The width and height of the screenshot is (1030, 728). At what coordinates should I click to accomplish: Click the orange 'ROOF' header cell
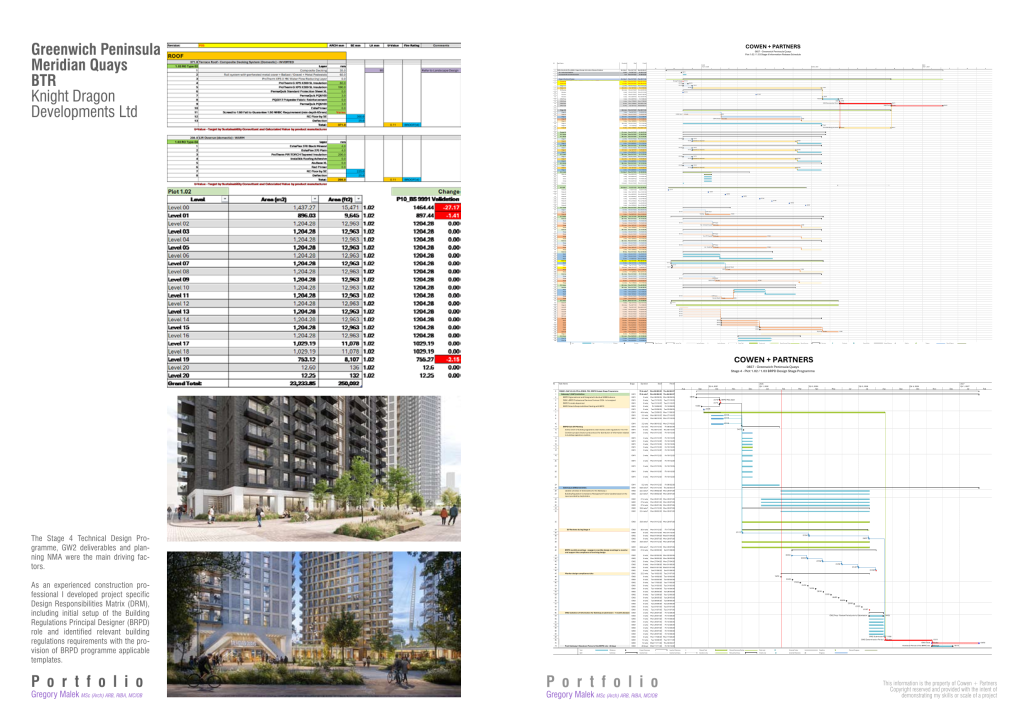(x=257, y=56)
